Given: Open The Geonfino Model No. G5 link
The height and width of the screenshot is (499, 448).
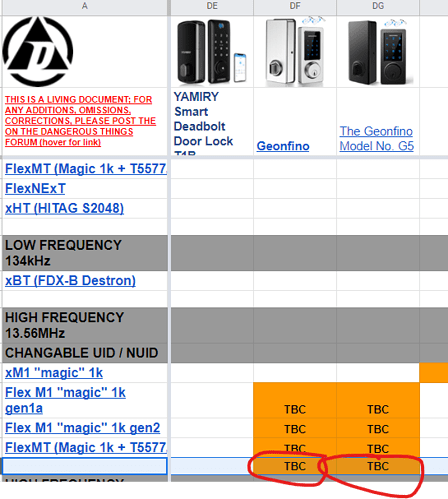Looking at the screenshot, I should 377,139.
